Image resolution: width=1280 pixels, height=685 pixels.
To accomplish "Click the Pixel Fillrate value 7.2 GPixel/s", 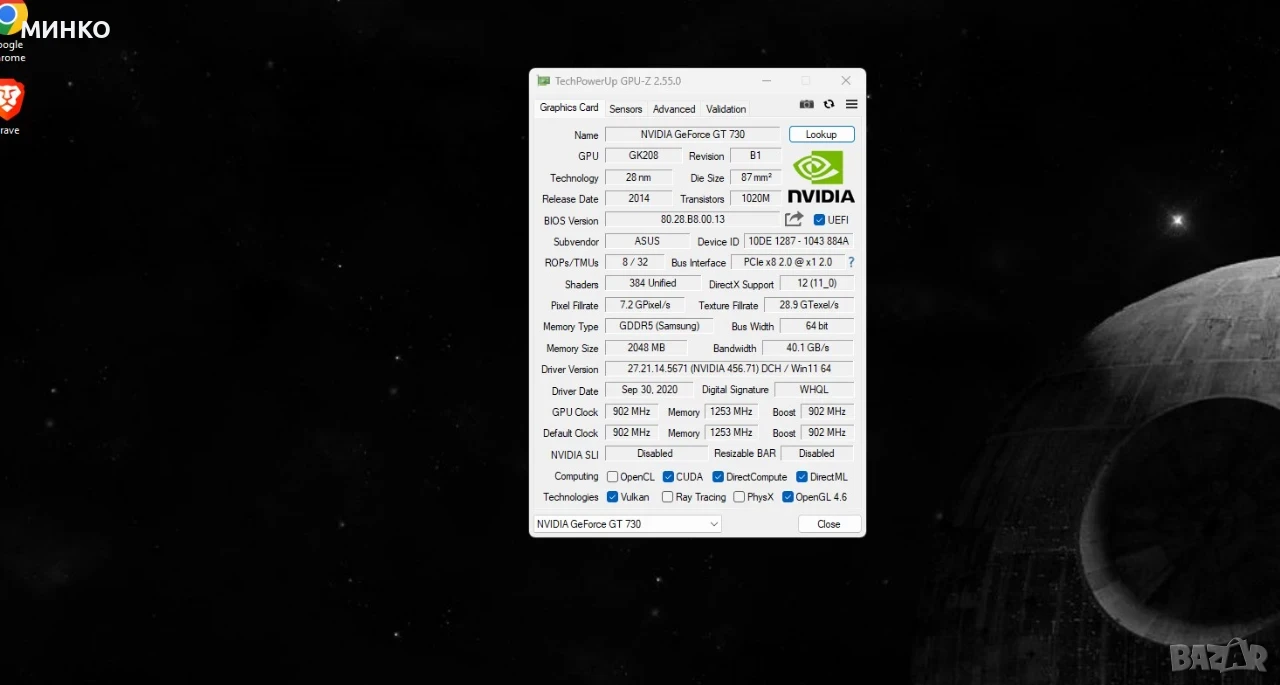I will pyautogui.click(x=645, y=305).
